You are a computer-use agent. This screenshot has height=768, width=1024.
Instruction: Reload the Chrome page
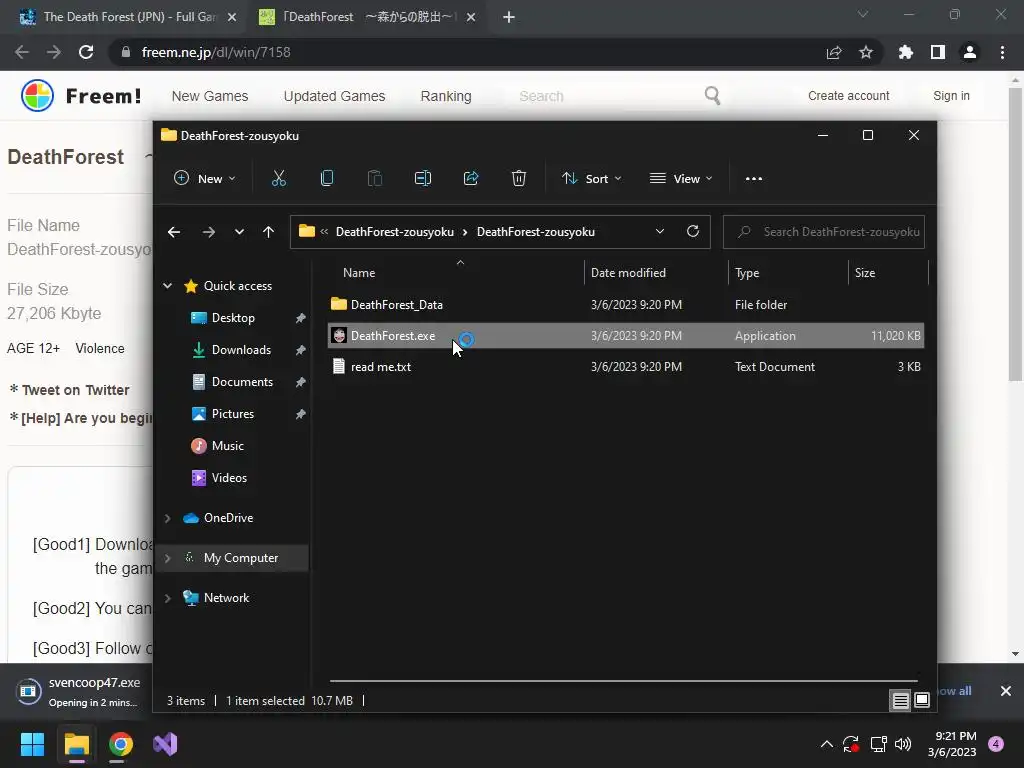pos(86,52)
